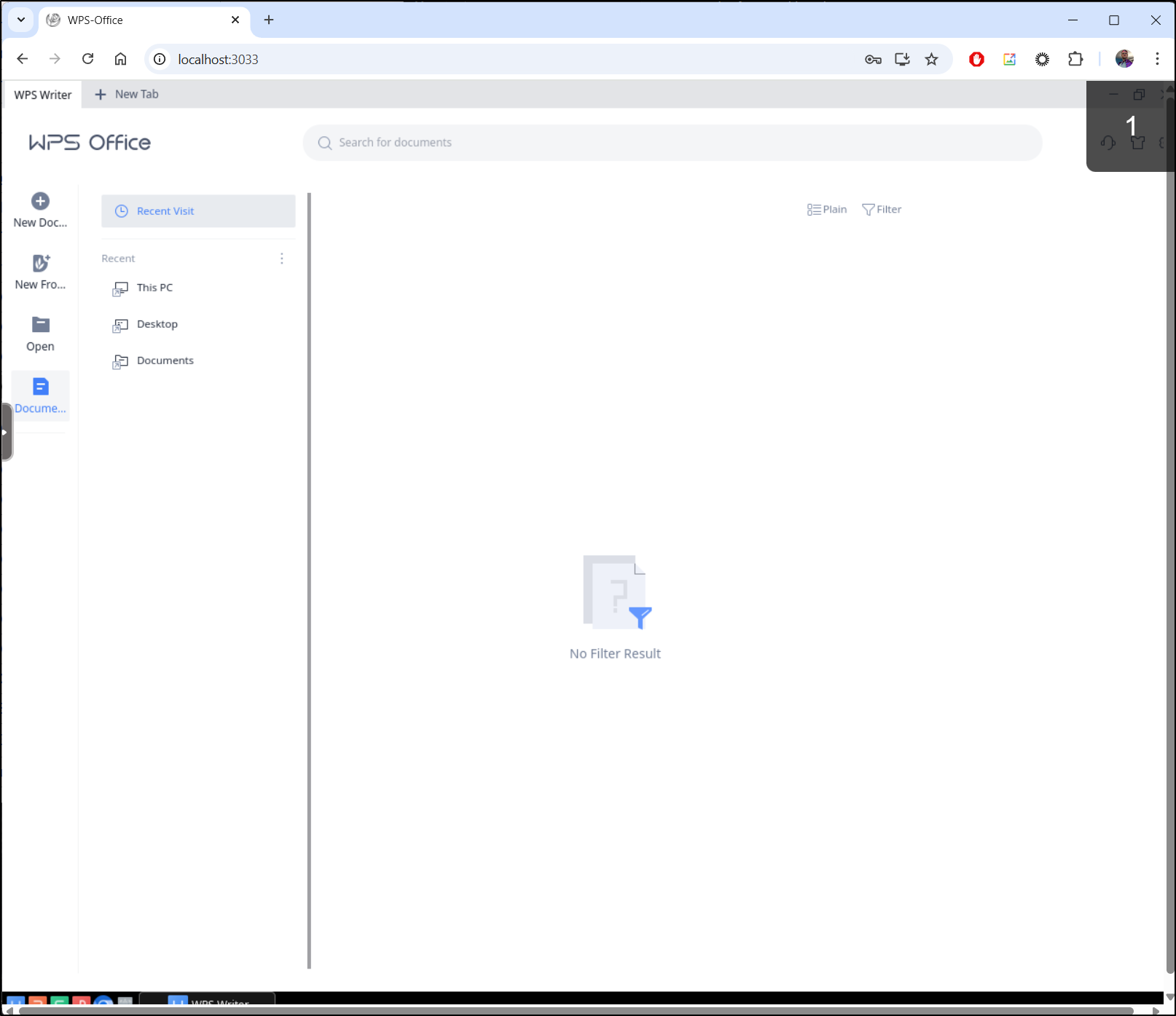1176x1016 pixels.
Task: Click Search for documents field
Action: coord(673,143)
